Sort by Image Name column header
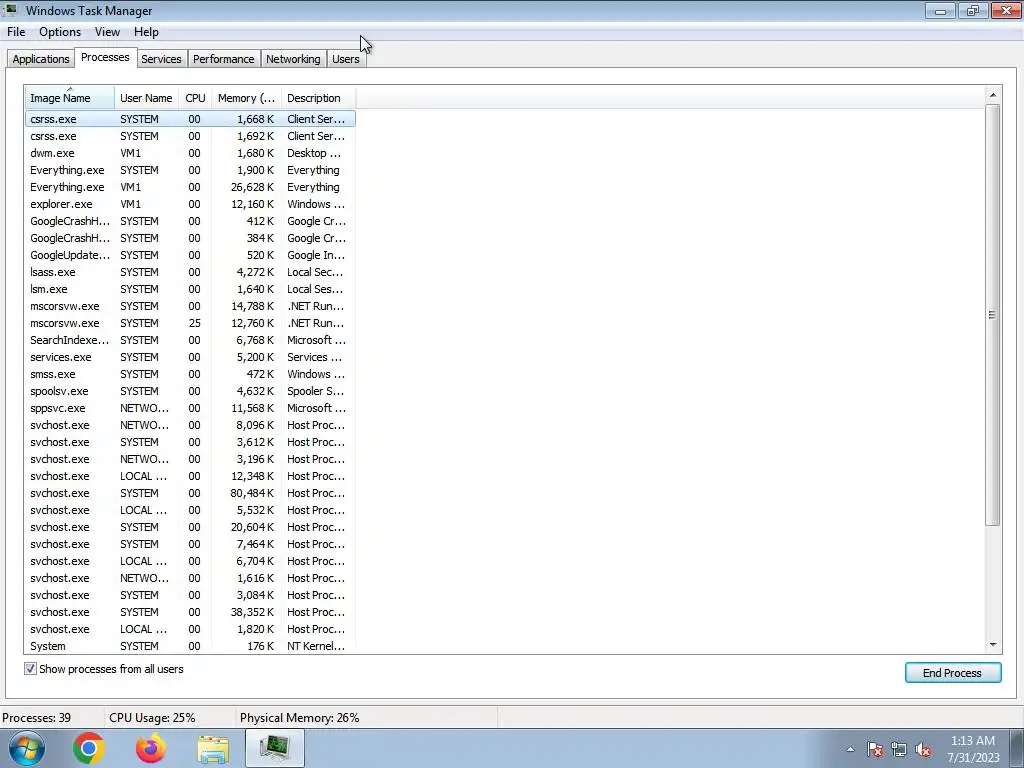The height and width of the screenshot is (768, 1024). [x=70, y=98]
